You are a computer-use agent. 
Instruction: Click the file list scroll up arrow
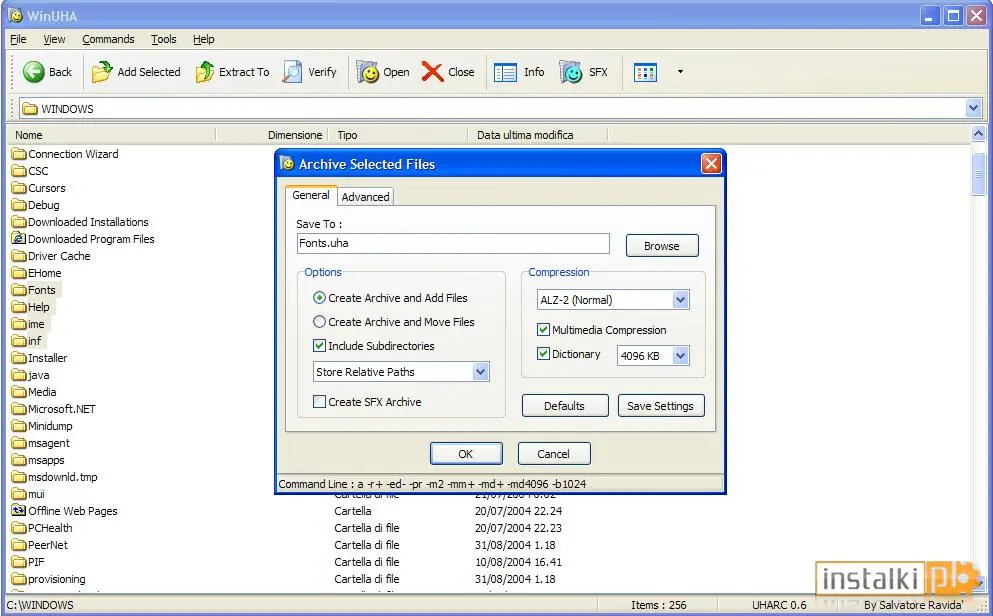978,134
